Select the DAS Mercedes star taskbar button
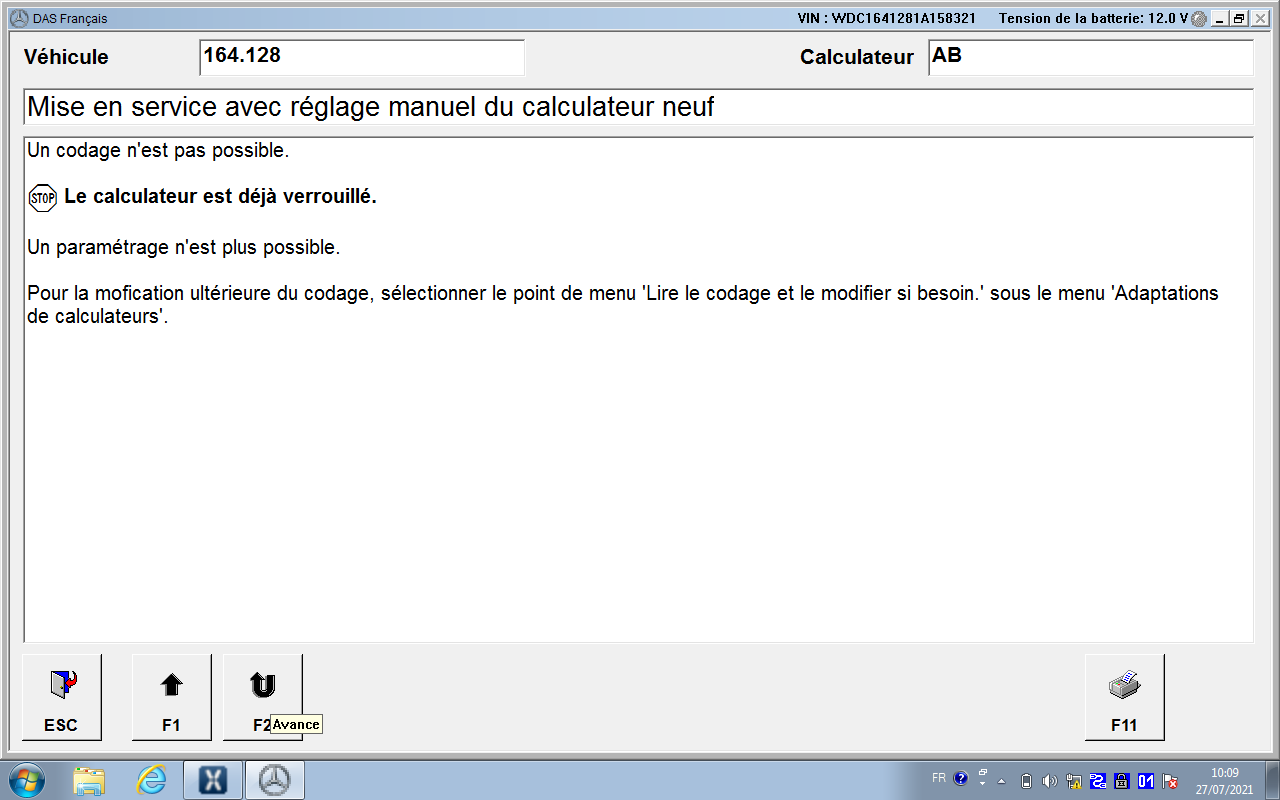 pyautogui.click(x=275, y=779)
